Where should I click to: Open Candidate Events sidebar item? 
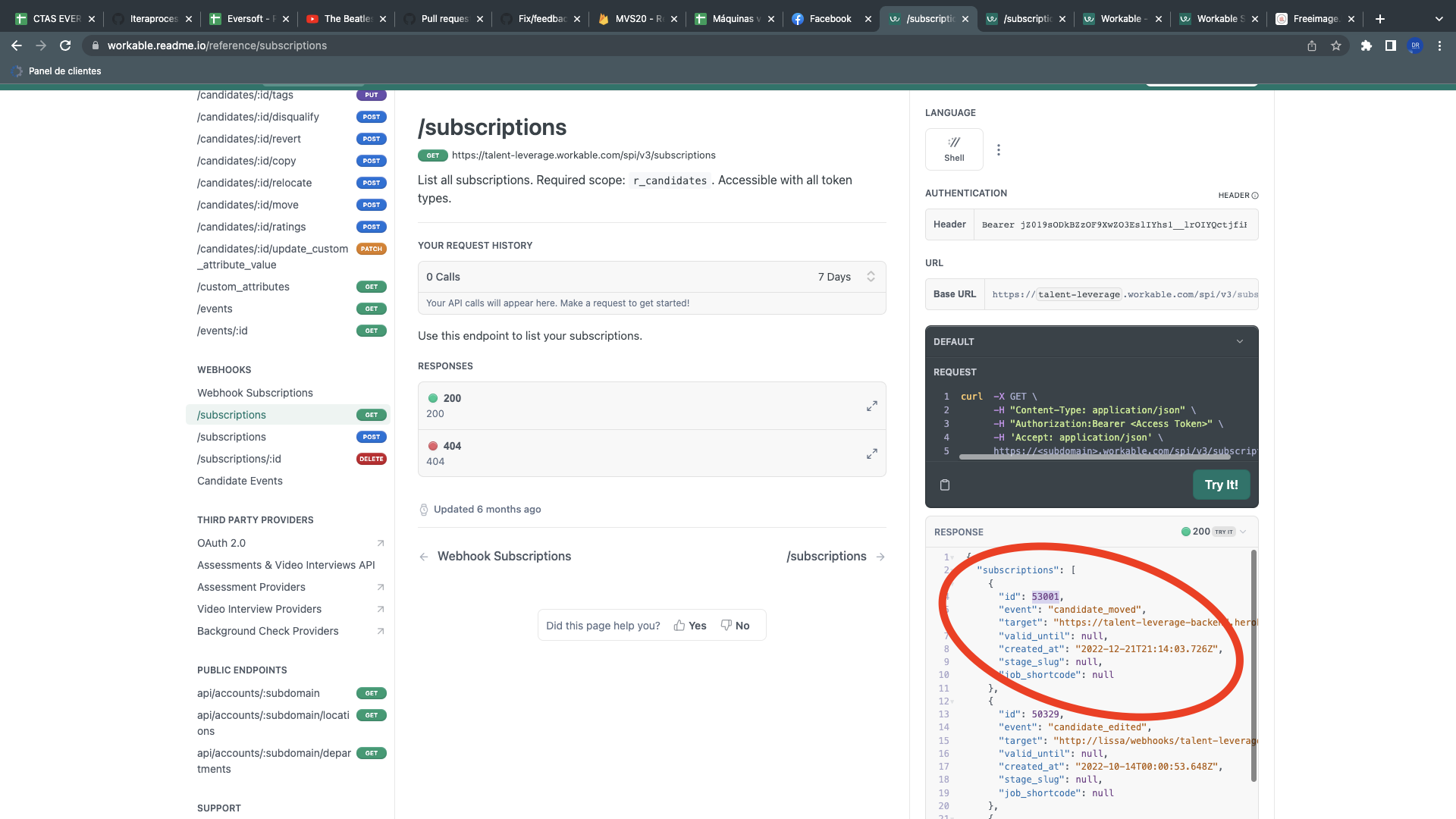[240, 481]
